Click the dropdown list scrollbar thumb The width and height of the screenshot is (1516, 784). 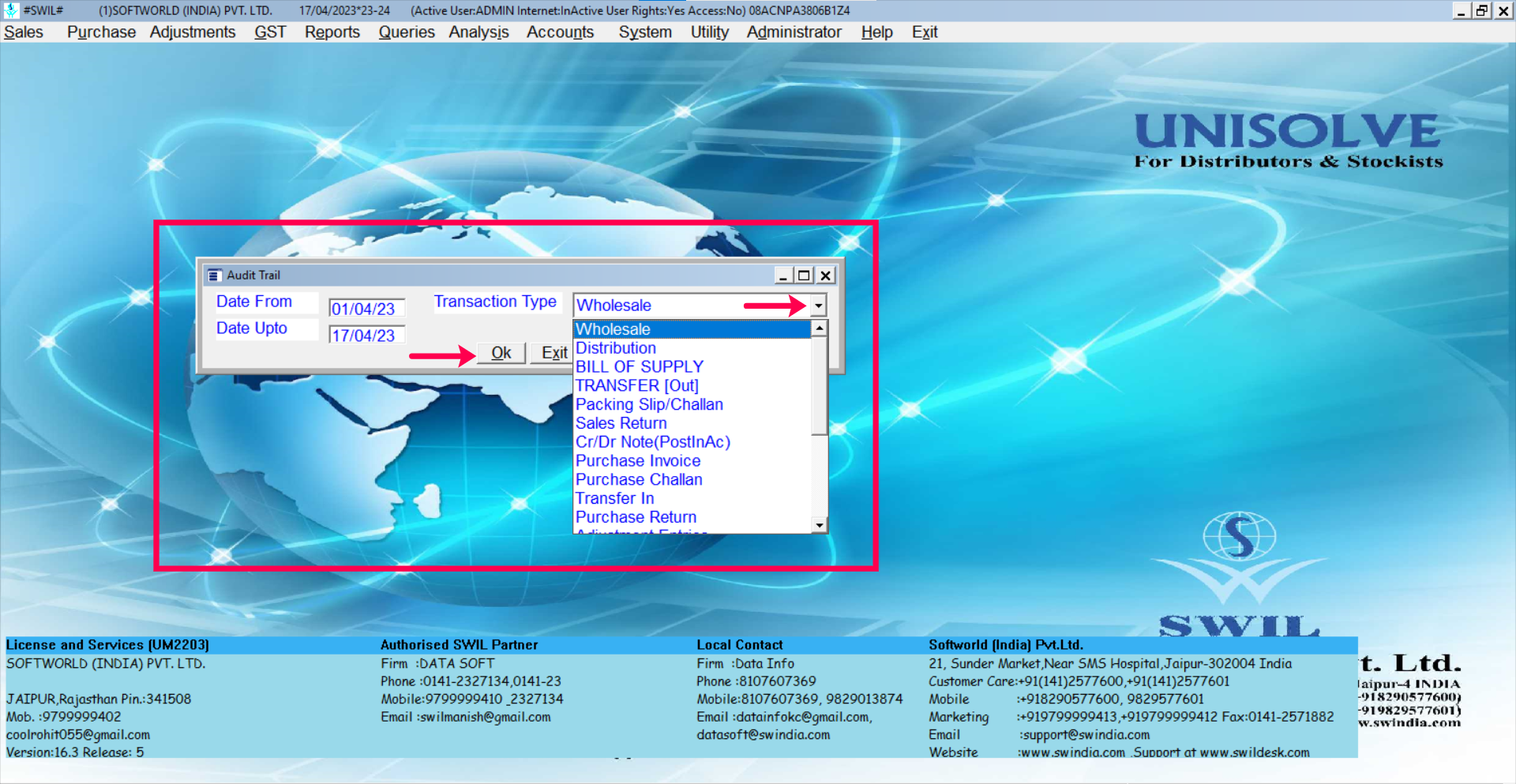coord(820,385)
